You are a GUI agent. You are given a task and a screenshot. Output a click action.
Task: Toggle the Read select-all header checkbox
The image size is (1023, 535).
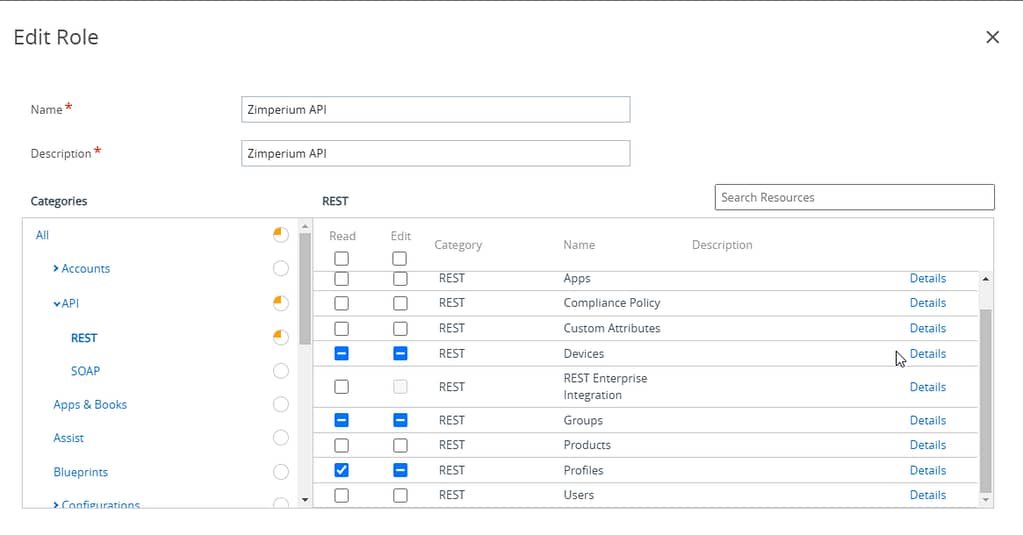coord(341,258)
